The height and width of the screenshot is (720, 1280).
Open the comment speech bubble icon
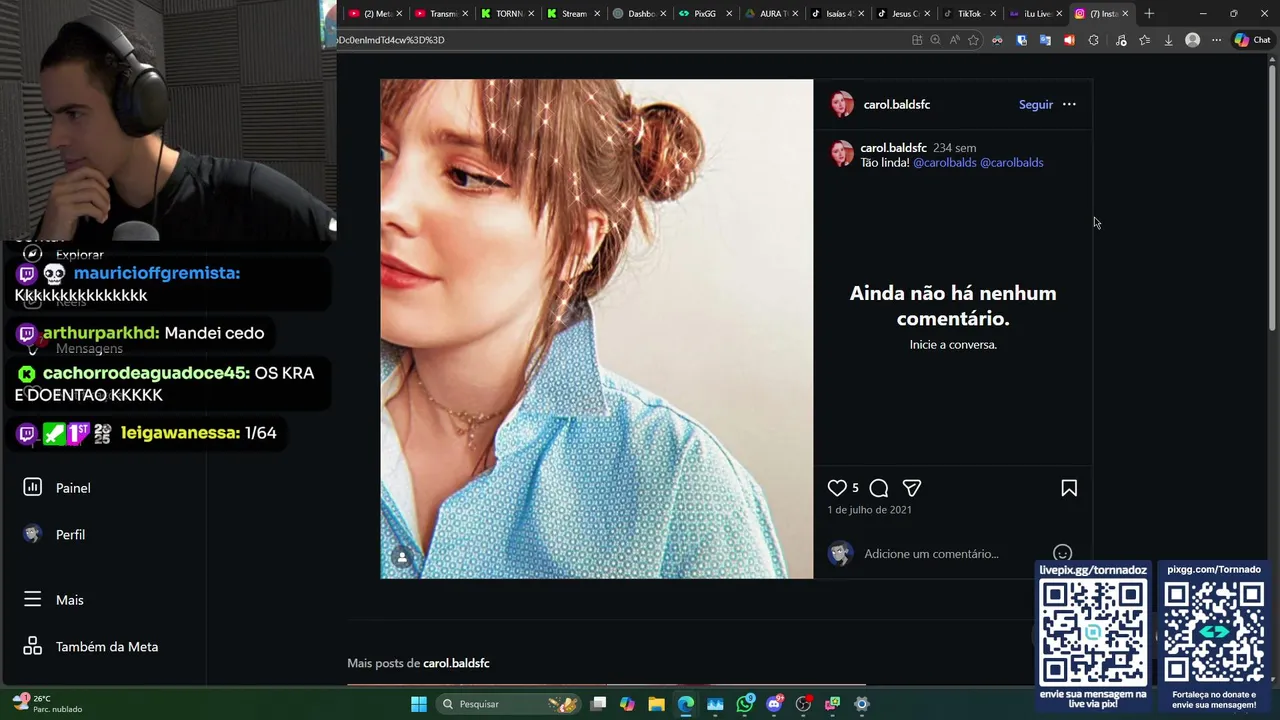coord(879,488)
